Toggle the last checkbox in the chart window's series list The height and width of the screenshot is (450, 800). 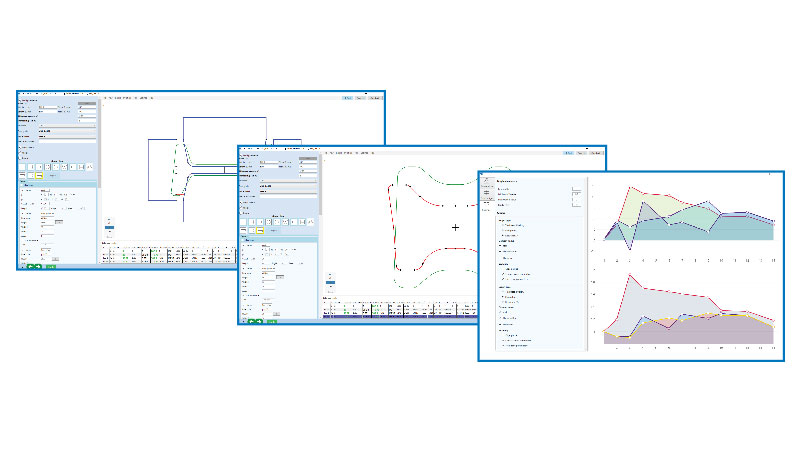click(501, 347)
